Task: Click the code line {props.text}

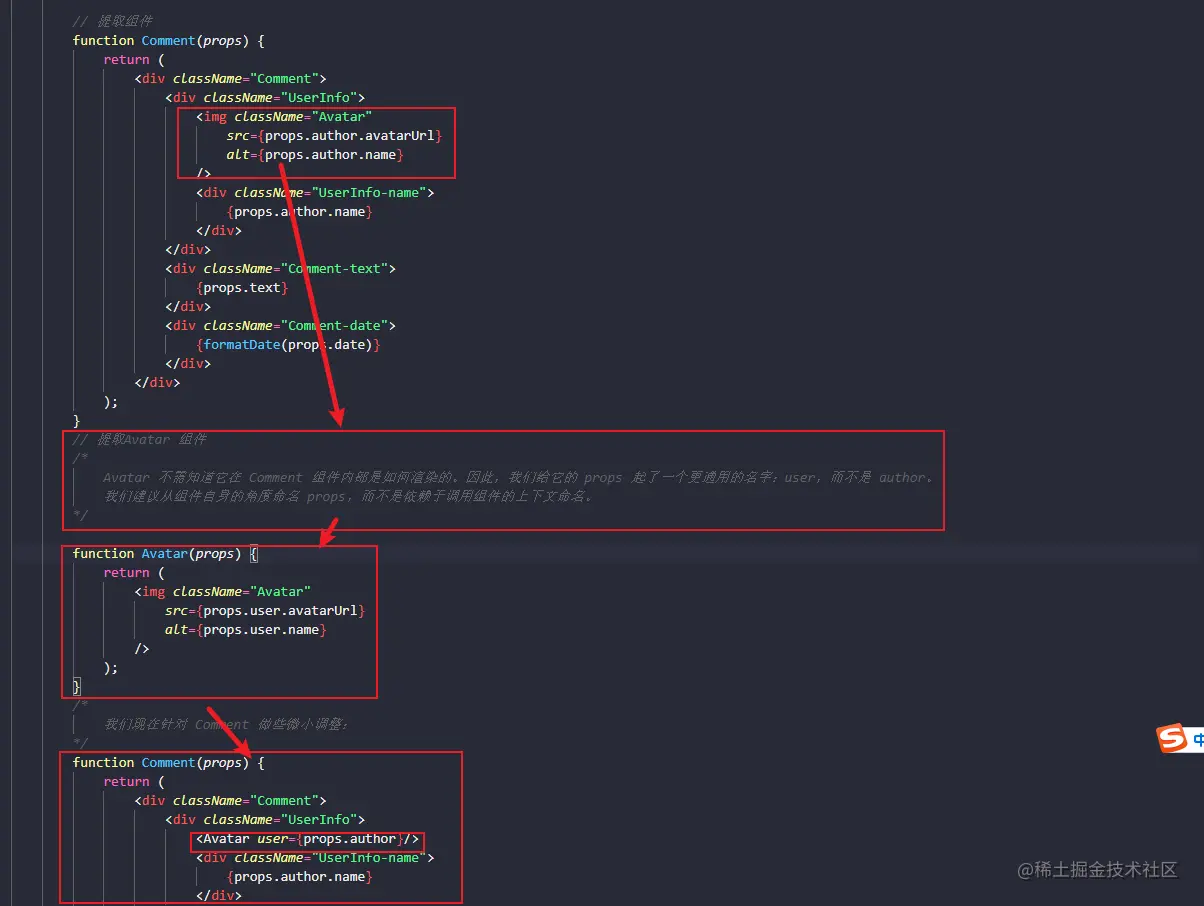Action: (x=242, y=287)
